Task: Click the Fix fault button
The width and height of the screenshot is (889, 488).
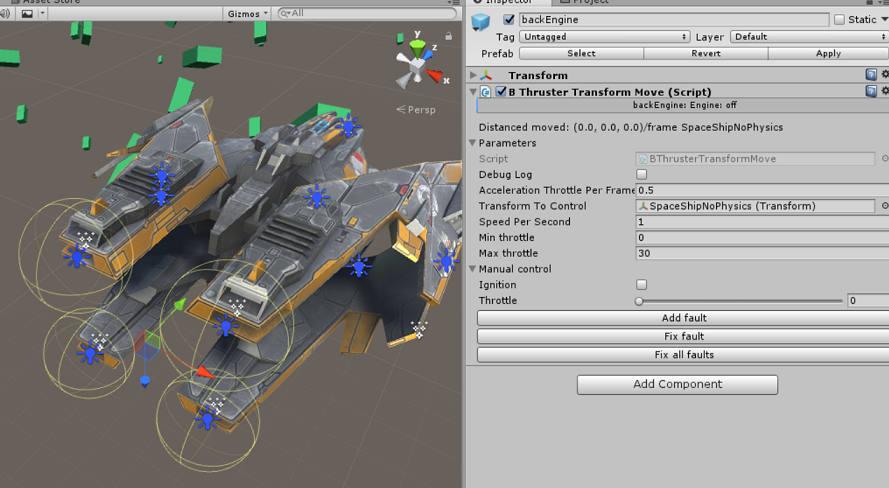Action: (x=683, y=337)
